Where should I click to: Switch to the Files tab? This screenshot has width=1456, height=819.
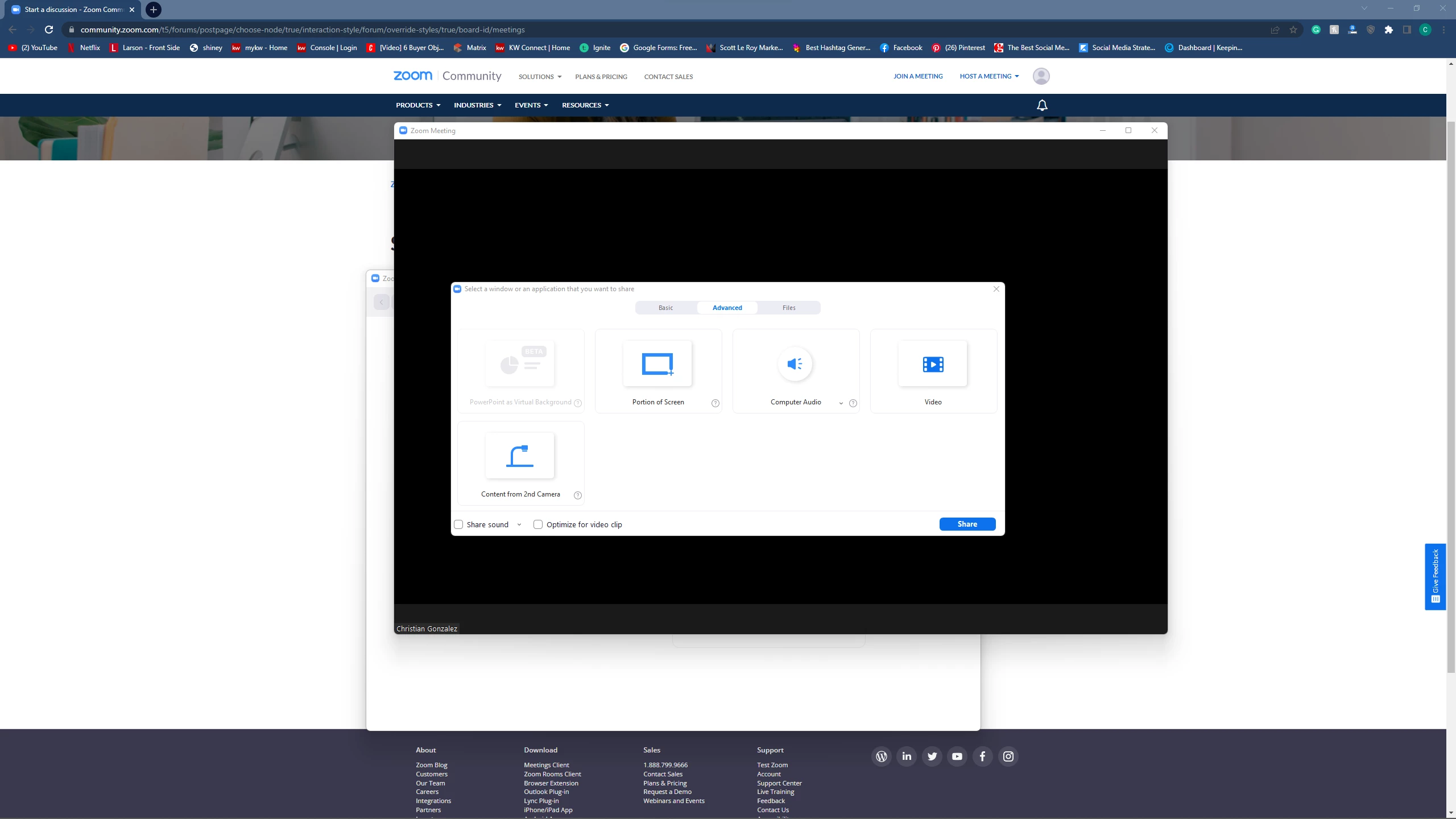(789, 308)
